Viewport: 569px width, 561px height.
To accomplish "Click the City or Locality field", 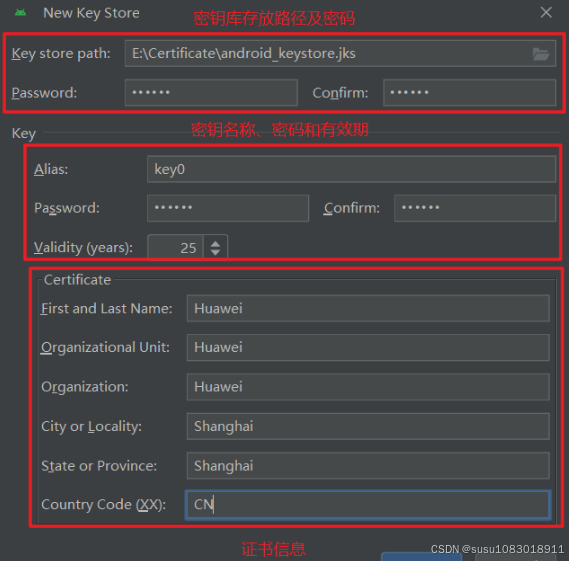I will 368,426.
